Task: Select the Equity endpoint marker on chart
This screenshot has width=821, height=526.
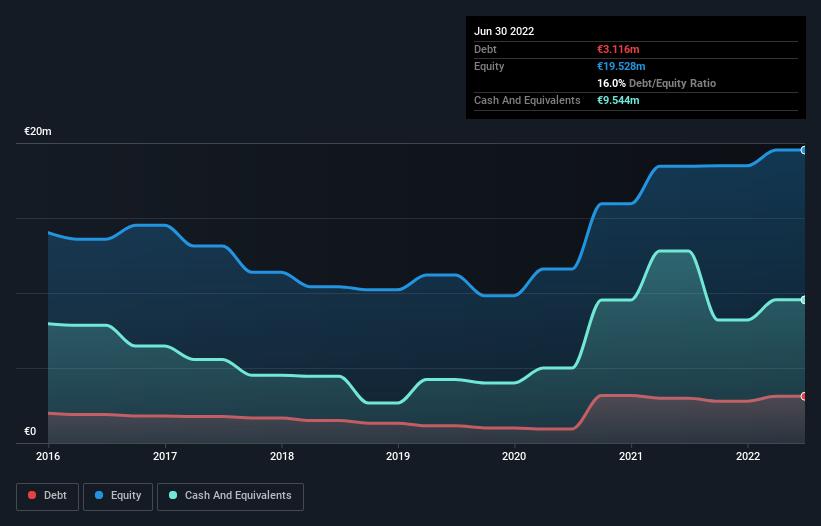Action: [x=804, y=150]
